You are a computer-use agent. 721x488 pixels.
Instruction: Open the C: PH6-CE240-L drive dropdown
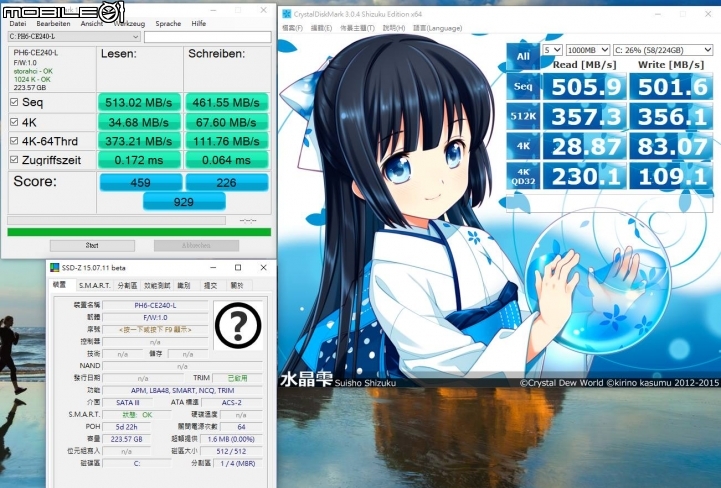74,36
